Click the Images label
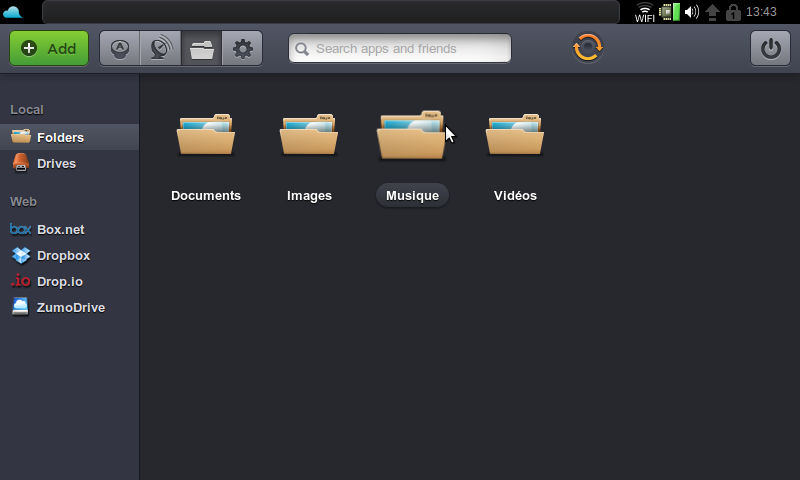Screen dimensions: 800x480 coord(309,196)
